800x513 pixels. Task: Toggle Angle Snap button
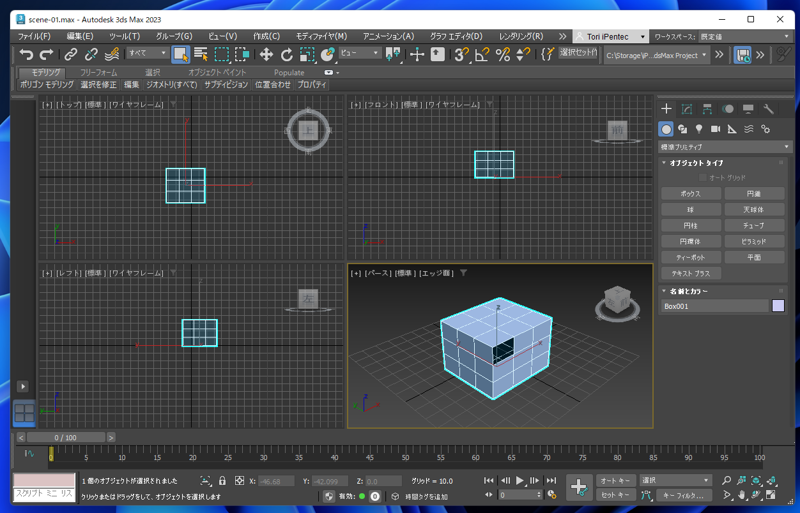(x=482, y=54)
